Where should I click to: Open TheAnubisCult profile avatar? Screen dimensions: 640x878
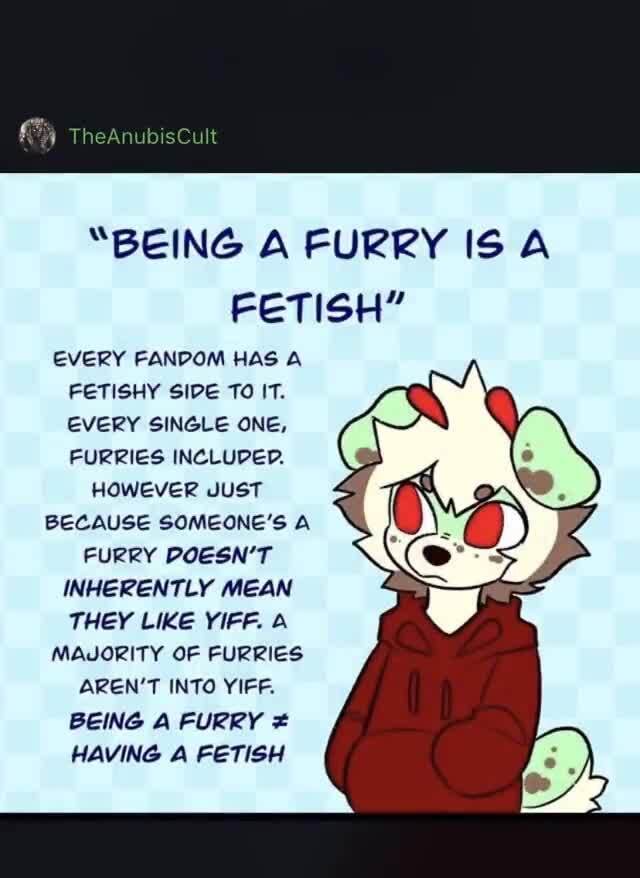(37, 136)
